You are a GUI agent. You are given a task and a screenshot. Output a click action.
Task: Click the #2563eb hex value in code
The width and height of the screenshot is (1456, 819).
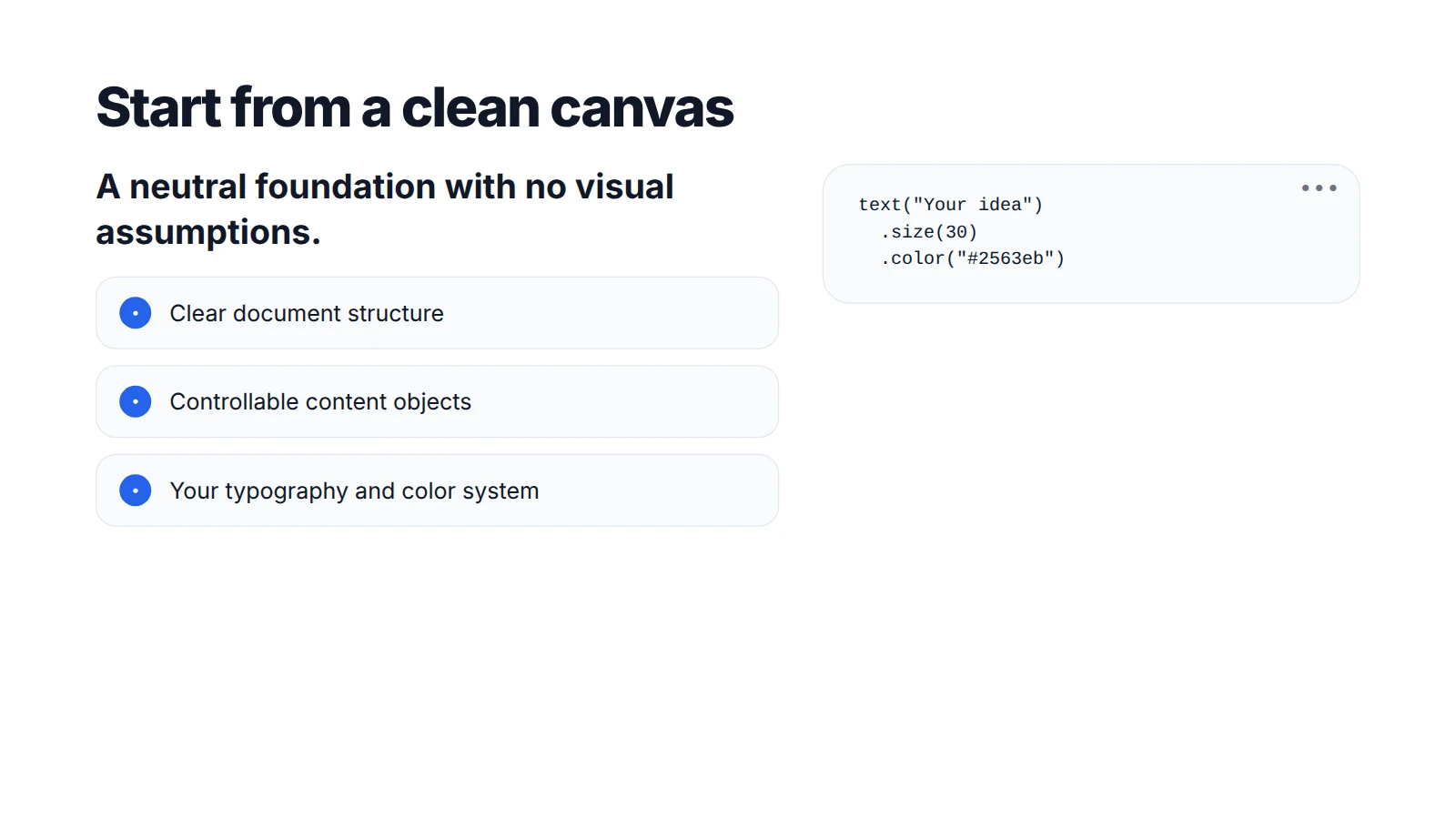[x=1006, y=258]
